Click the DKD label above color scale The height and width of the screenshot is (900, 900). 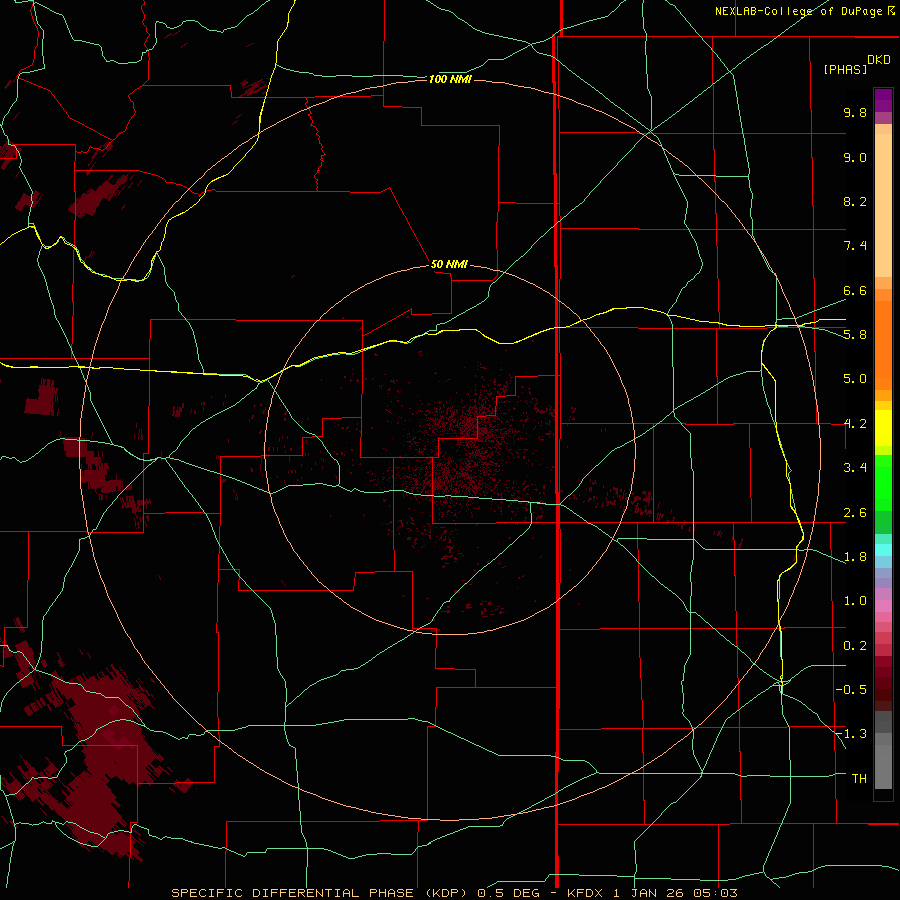[x=879, y=60]
